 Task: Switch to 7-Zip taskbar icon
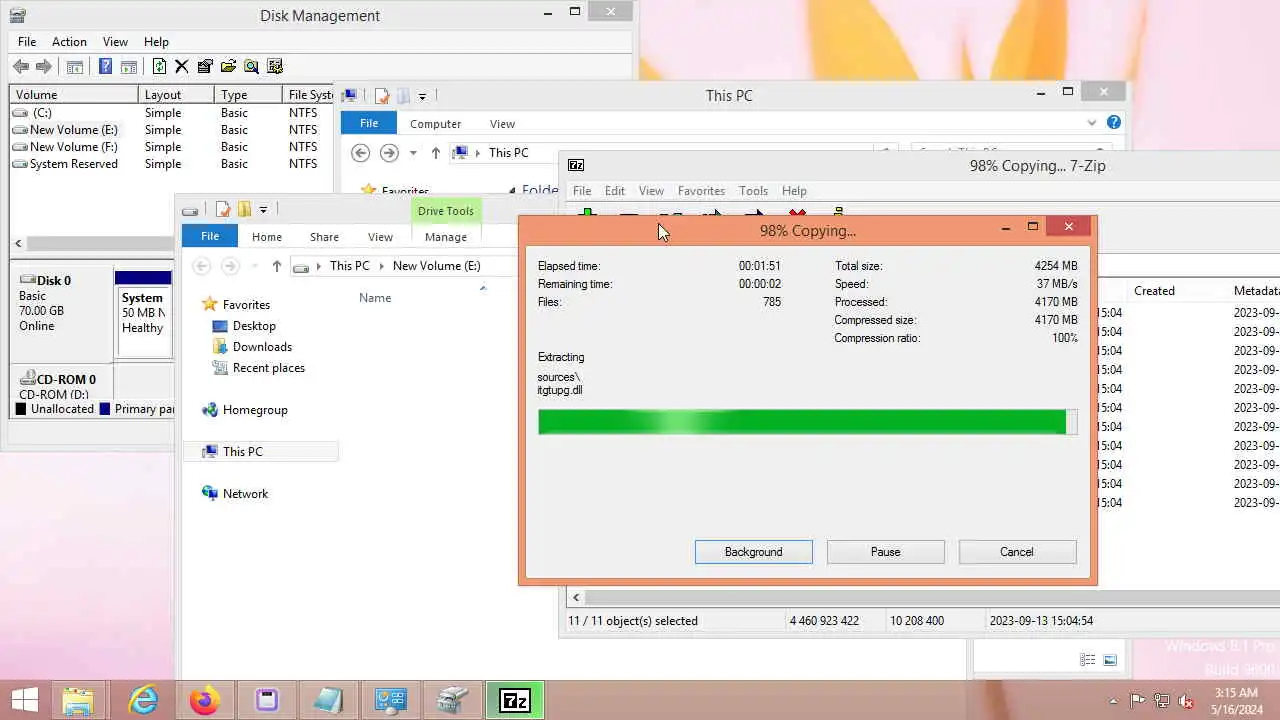pyautogui.click(x=515, y=700)
